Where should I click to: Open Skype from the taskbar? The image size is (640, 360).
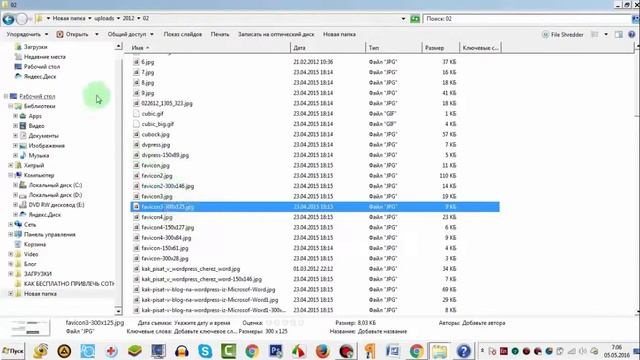[x=205, y=351]
